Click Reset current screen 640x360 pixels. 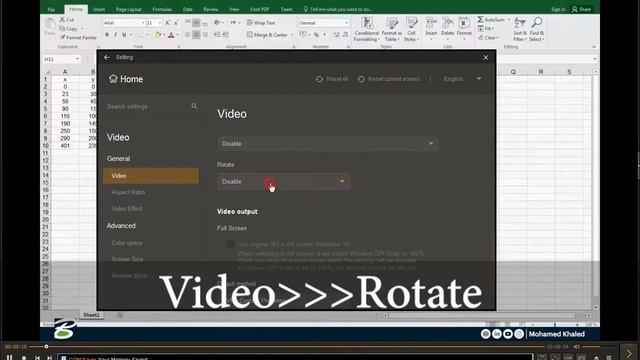[389, 79]
